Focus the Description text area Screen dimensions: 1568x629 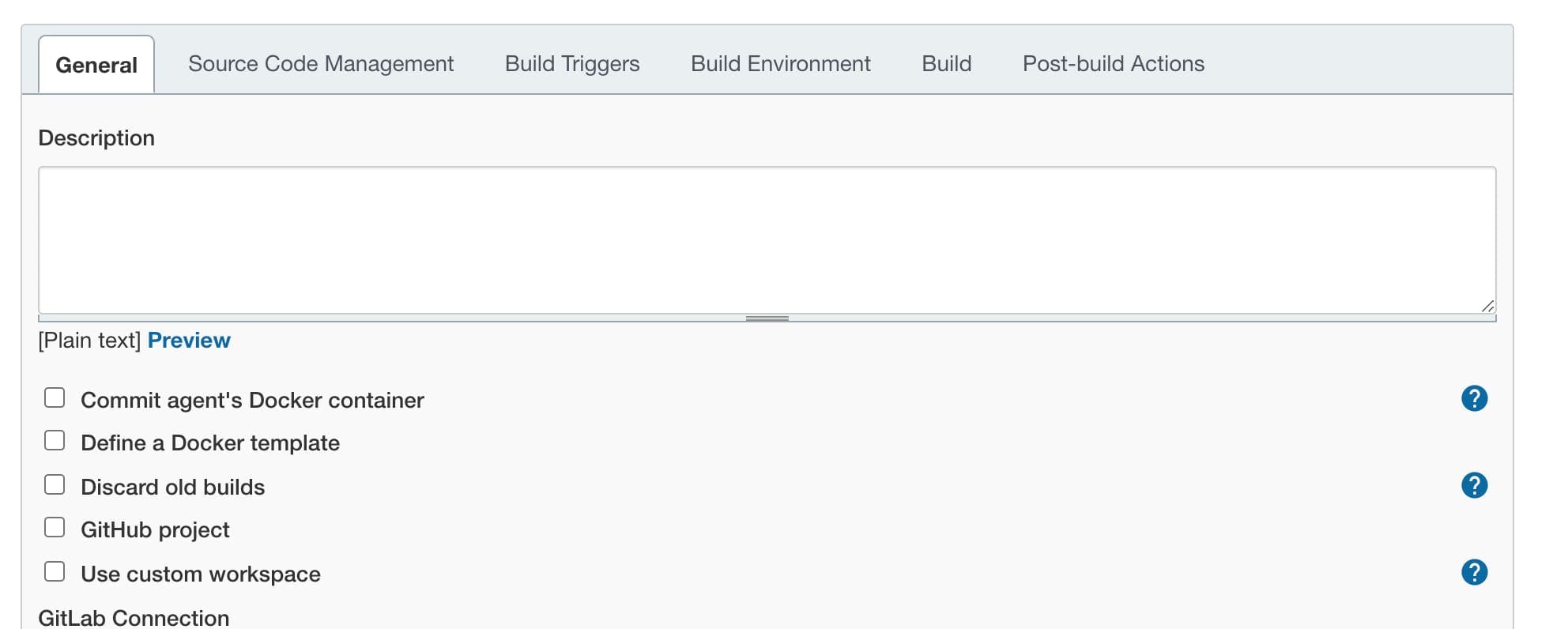tap(767, 240)
